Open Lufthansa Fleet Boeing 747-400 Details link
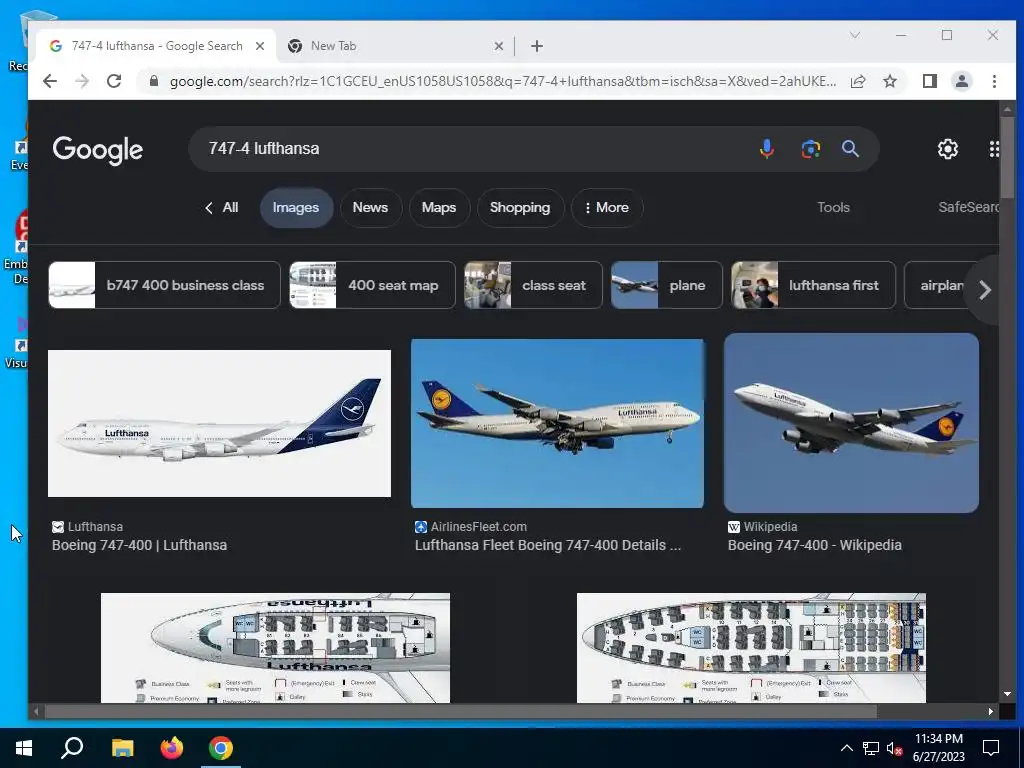1024x768 pixels. tap(548, 545)
